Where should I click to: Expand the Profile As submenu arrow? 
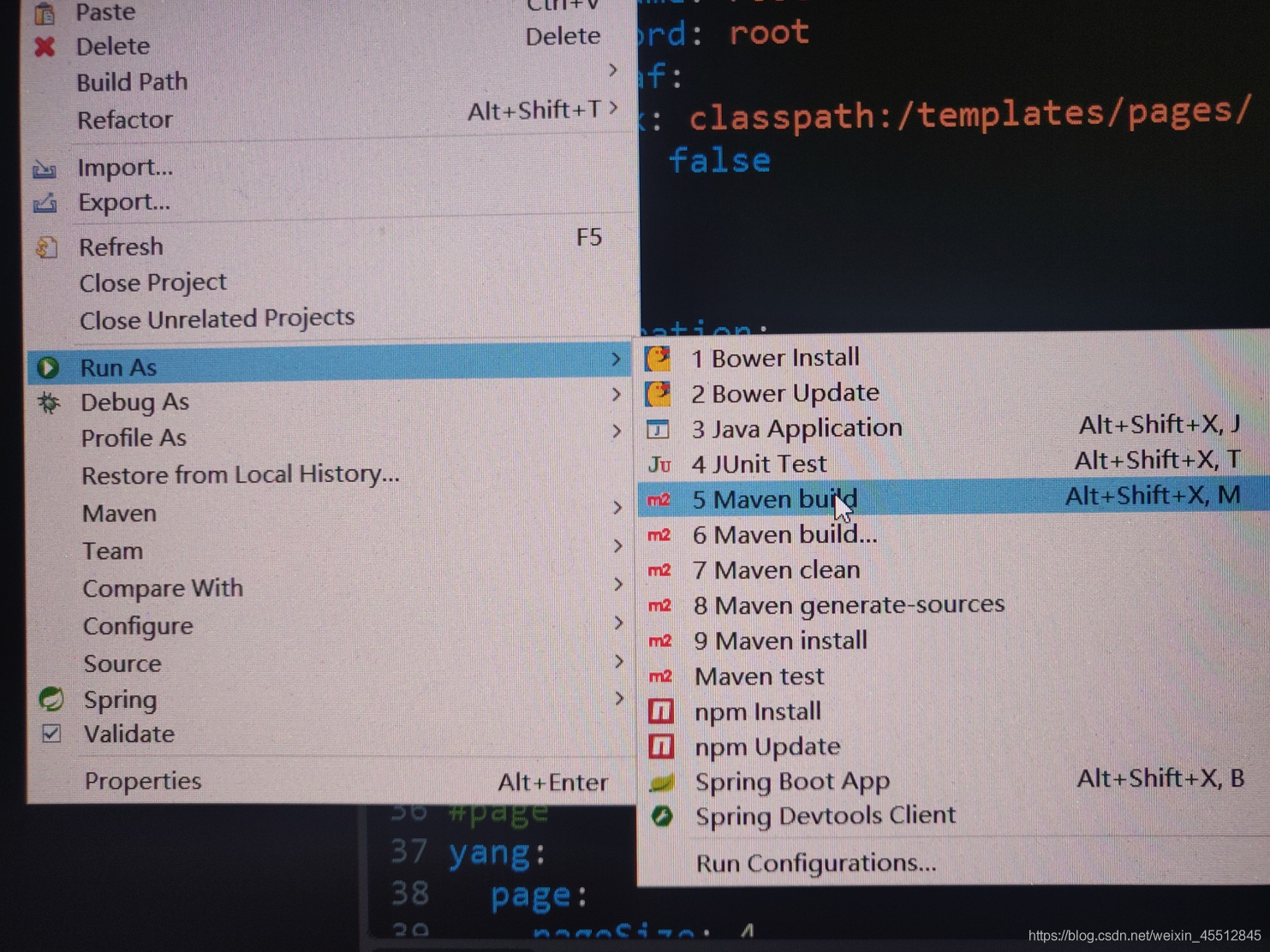pyautogui.click(x=617, y=431)
